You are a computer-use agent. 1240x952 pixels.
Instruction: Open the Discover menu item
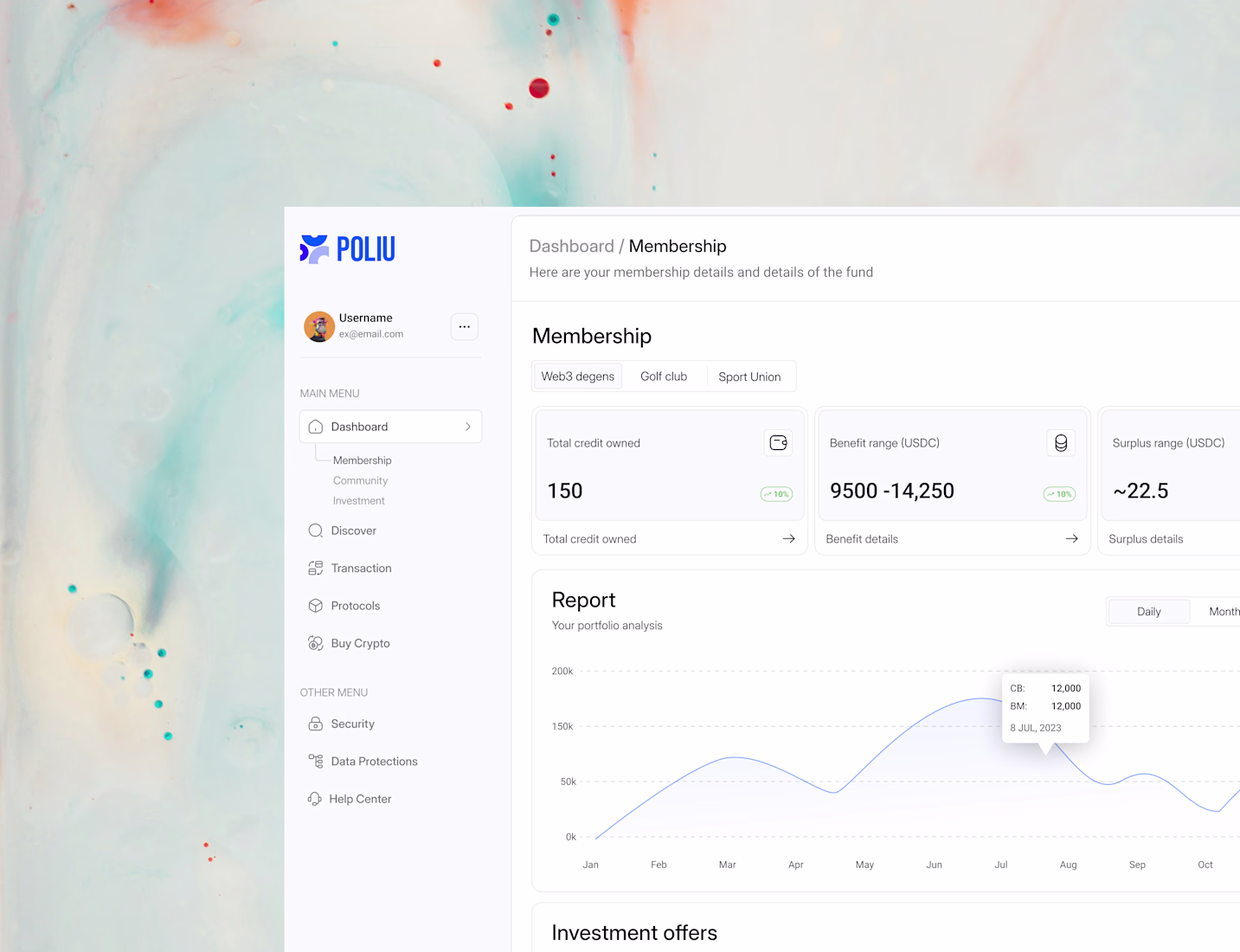click(x=353, y=531)
